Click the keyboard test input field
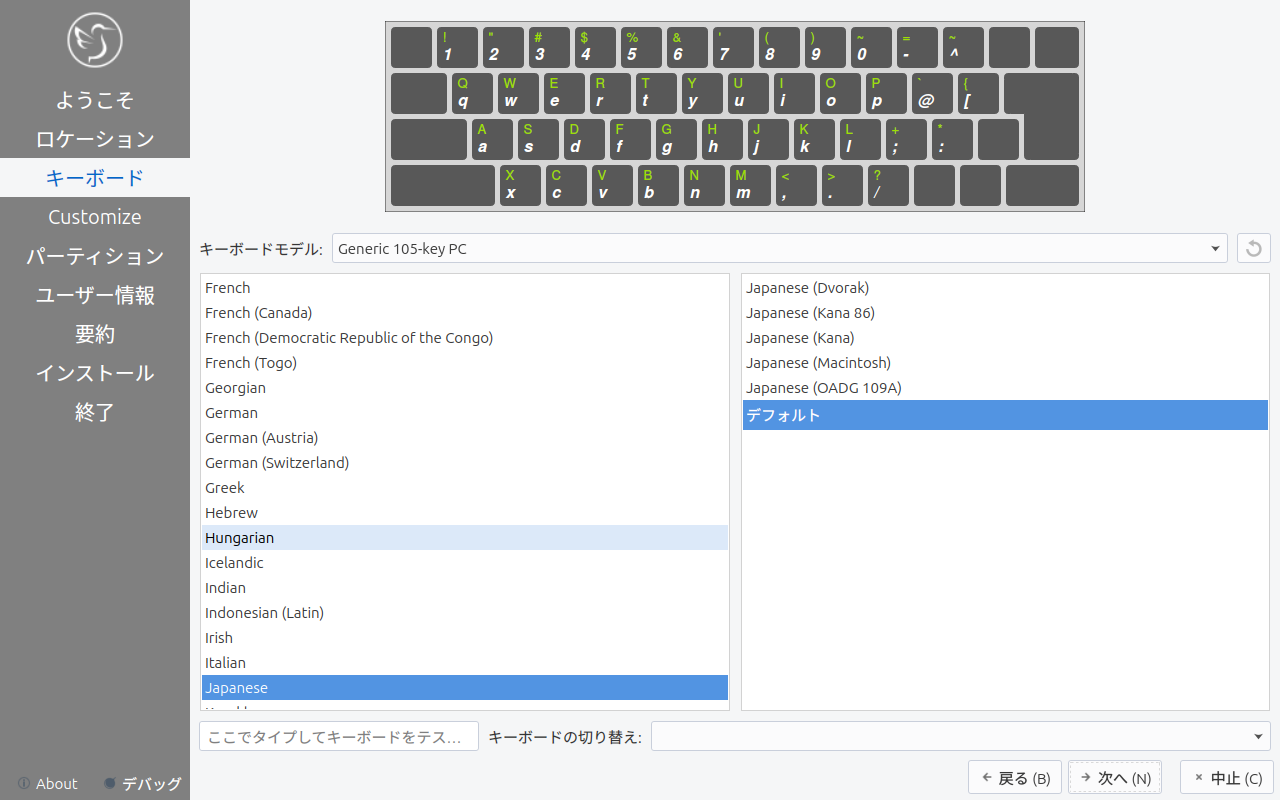This screenshot has height=800, width=1280. [339, 736]
